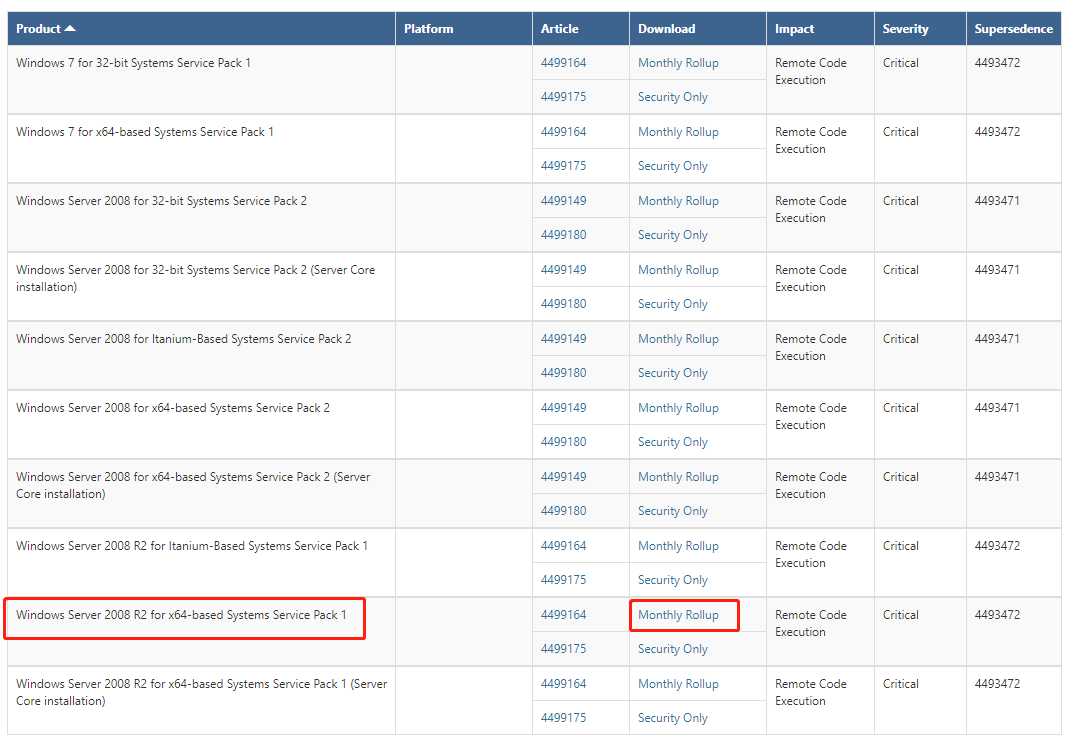Viewport: 1075px width, 738px height.
Task: Click Supersedence 4493472 in Windows 7 32-bit row
Action: coord(997,62)
